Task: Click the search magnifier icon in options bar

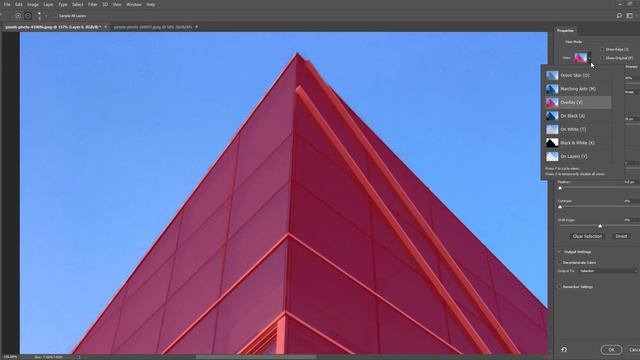Action: 619,16
